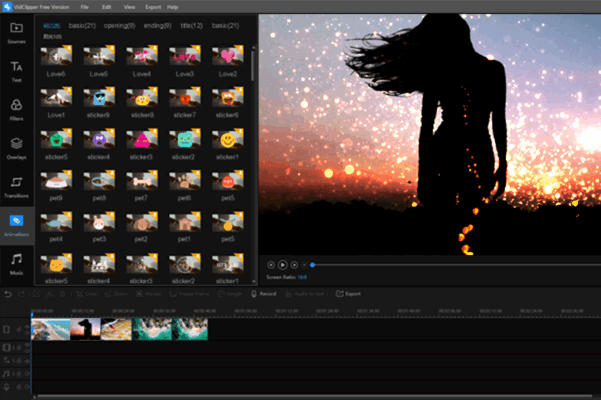
Task: Open the Length tool
Action: pyautogui.click(x=230, y=294)
